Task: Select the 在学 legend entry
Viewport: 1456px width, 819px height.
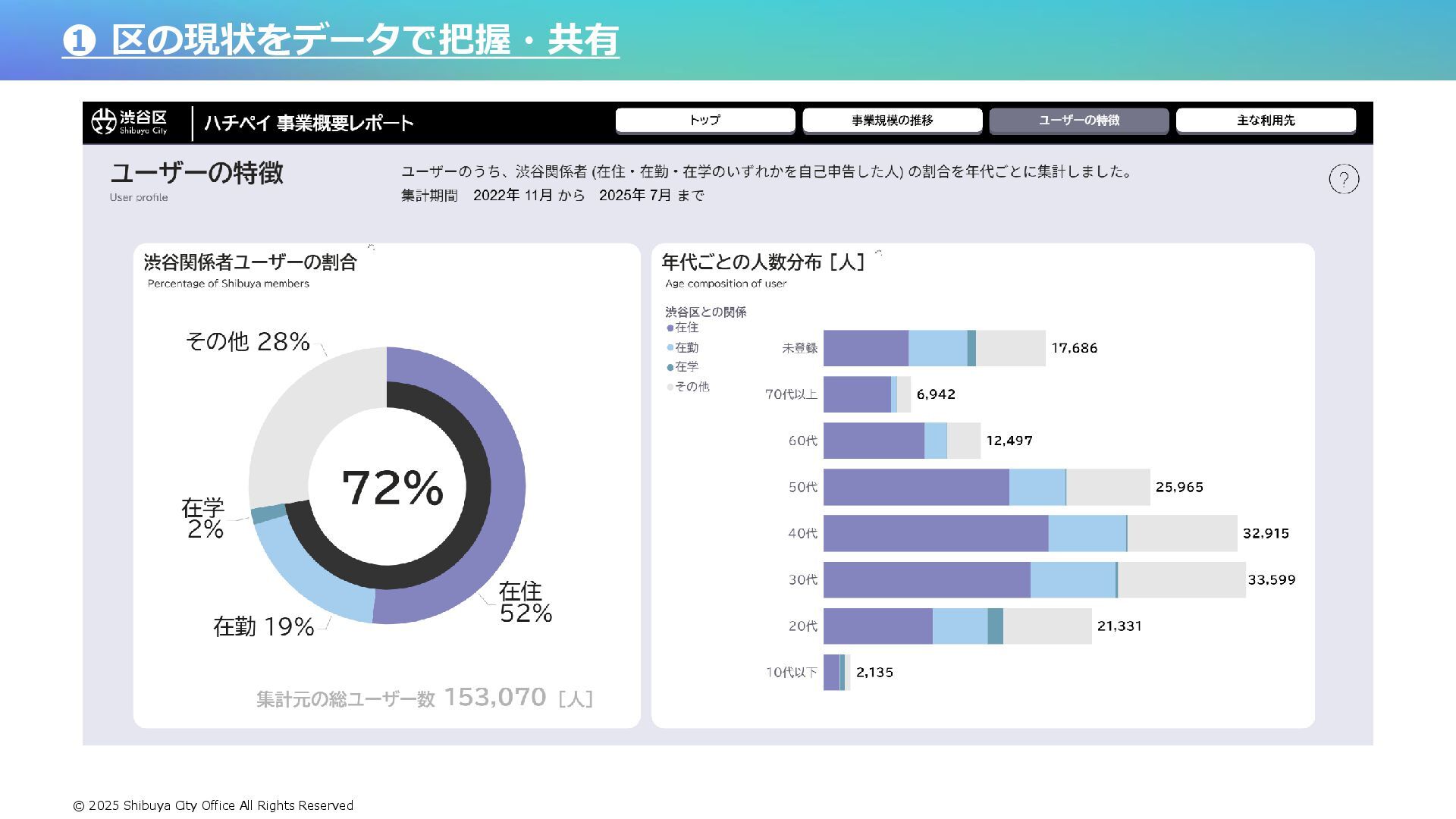Action: pyautogui.click(x=686, y=367)
